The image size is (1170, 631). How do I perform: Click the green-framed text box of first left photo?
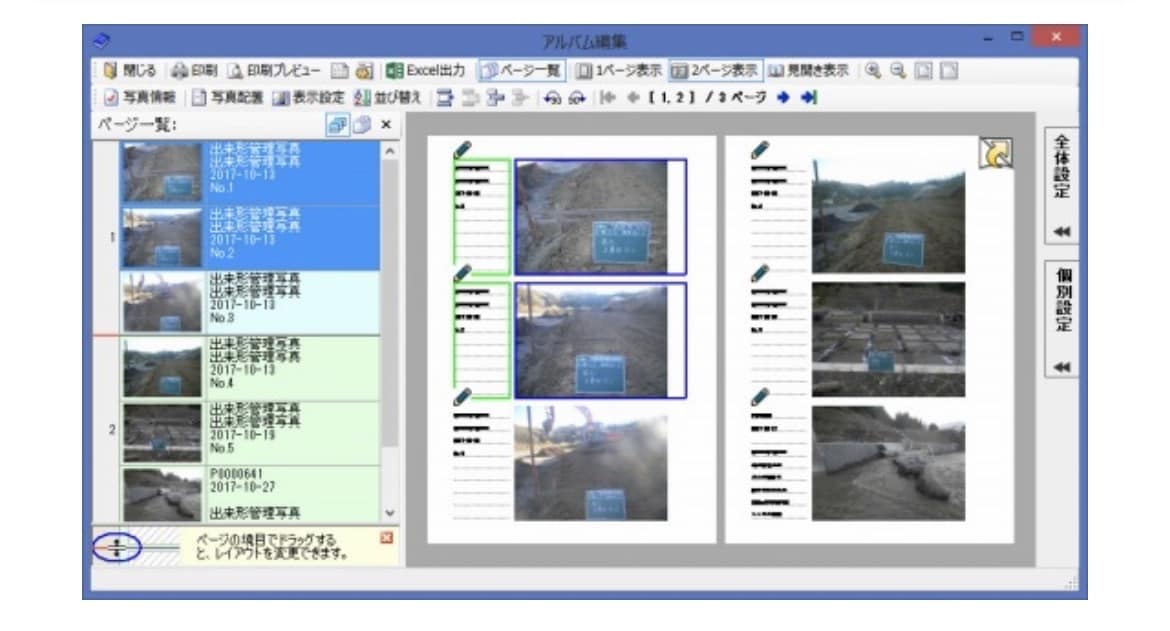pyautogui.click(x=481, y=216)
